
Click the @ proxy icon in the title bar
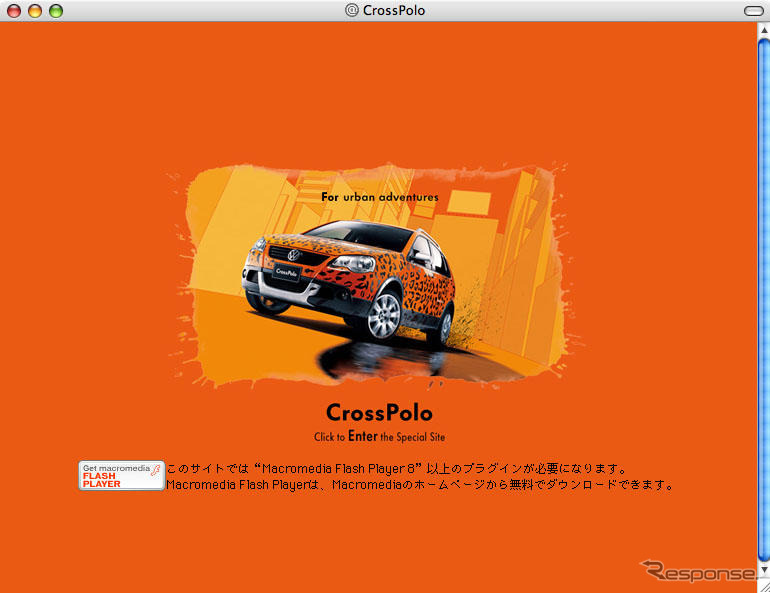(352, 10)
